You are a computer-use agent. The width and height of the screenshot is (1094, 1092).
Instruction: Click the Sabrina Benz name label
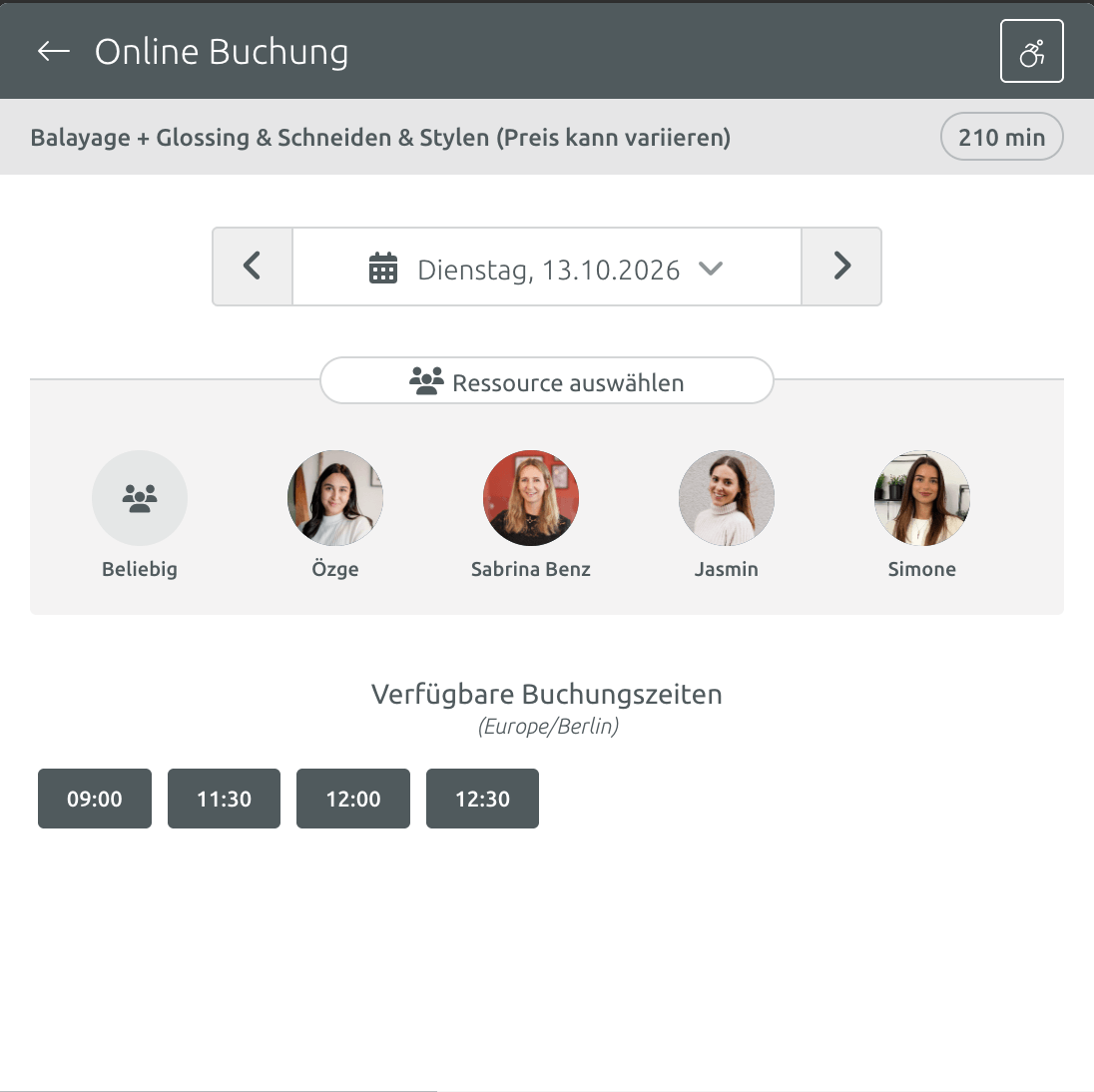(x=530, y=569)
